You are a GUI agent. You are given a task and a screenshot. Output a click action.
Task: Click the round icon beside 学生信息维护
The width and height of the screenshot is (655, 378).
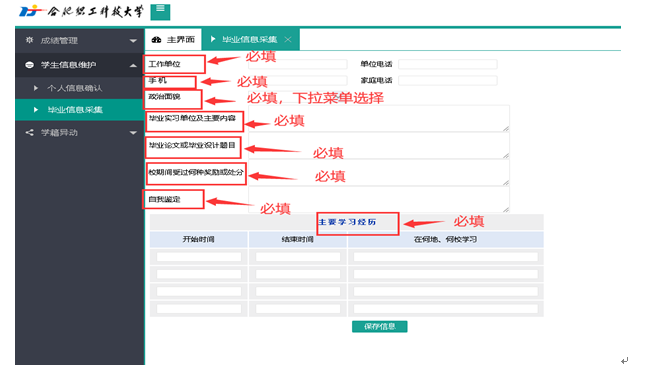pos(29,65)
